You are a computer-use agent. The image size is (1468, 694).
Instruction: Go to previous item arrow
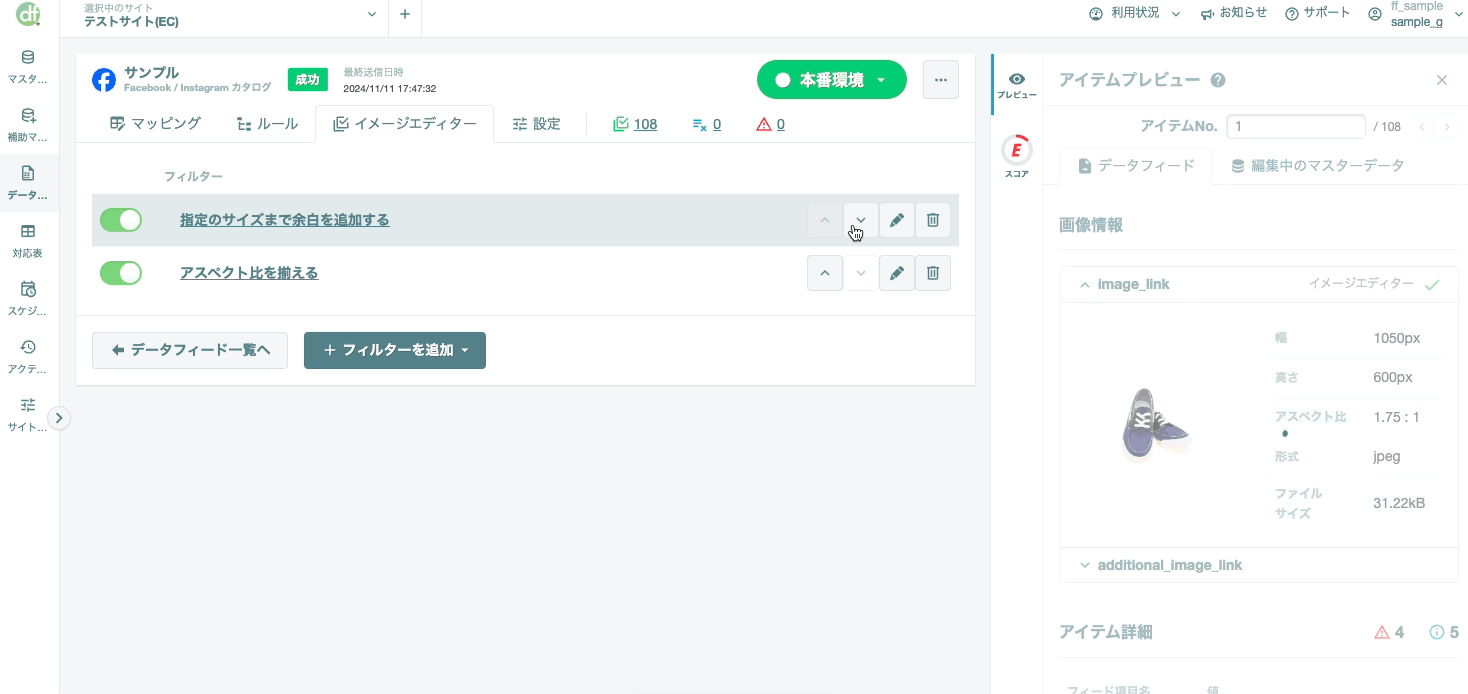click(x=1421, y=127)
